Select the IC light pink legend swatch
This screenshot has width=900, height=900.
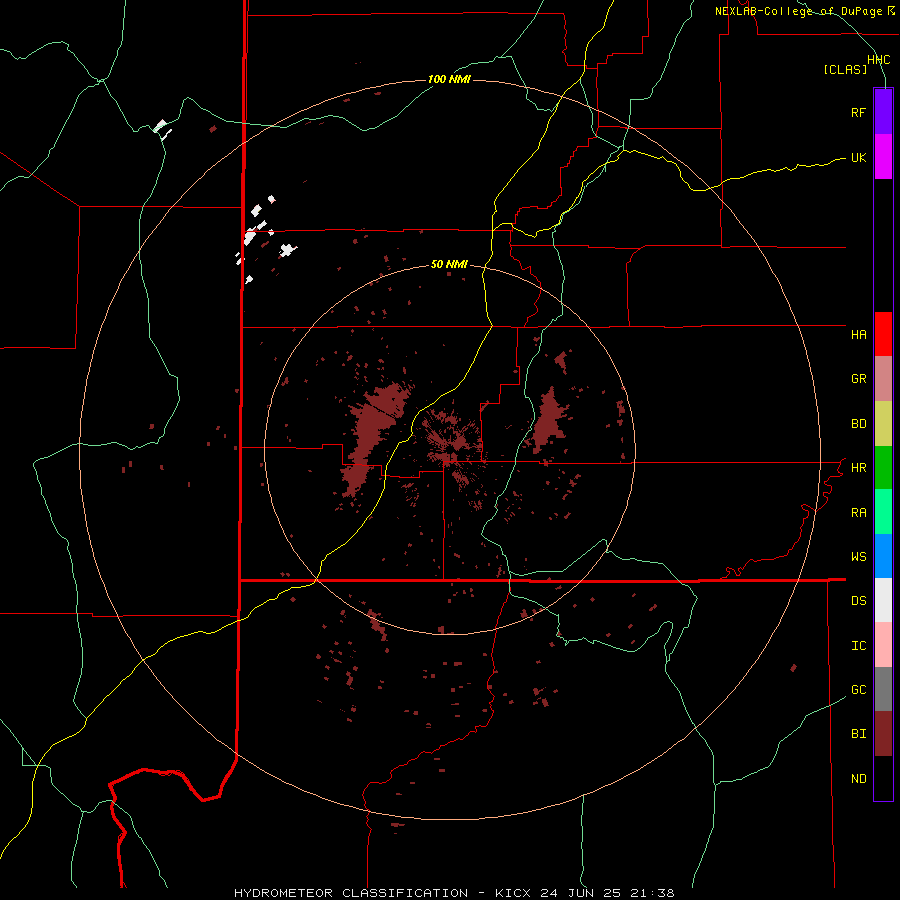click(x=883, y=645)
